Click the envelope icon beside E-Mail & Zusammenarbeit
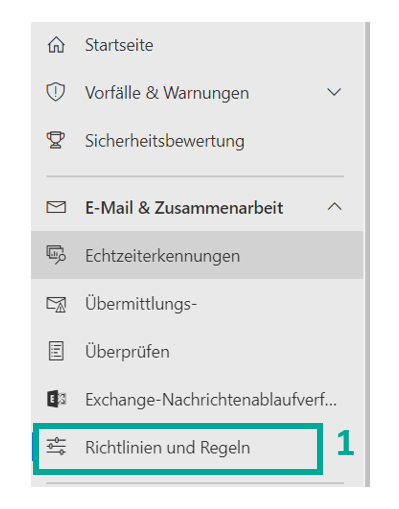 tap(56, 207)
